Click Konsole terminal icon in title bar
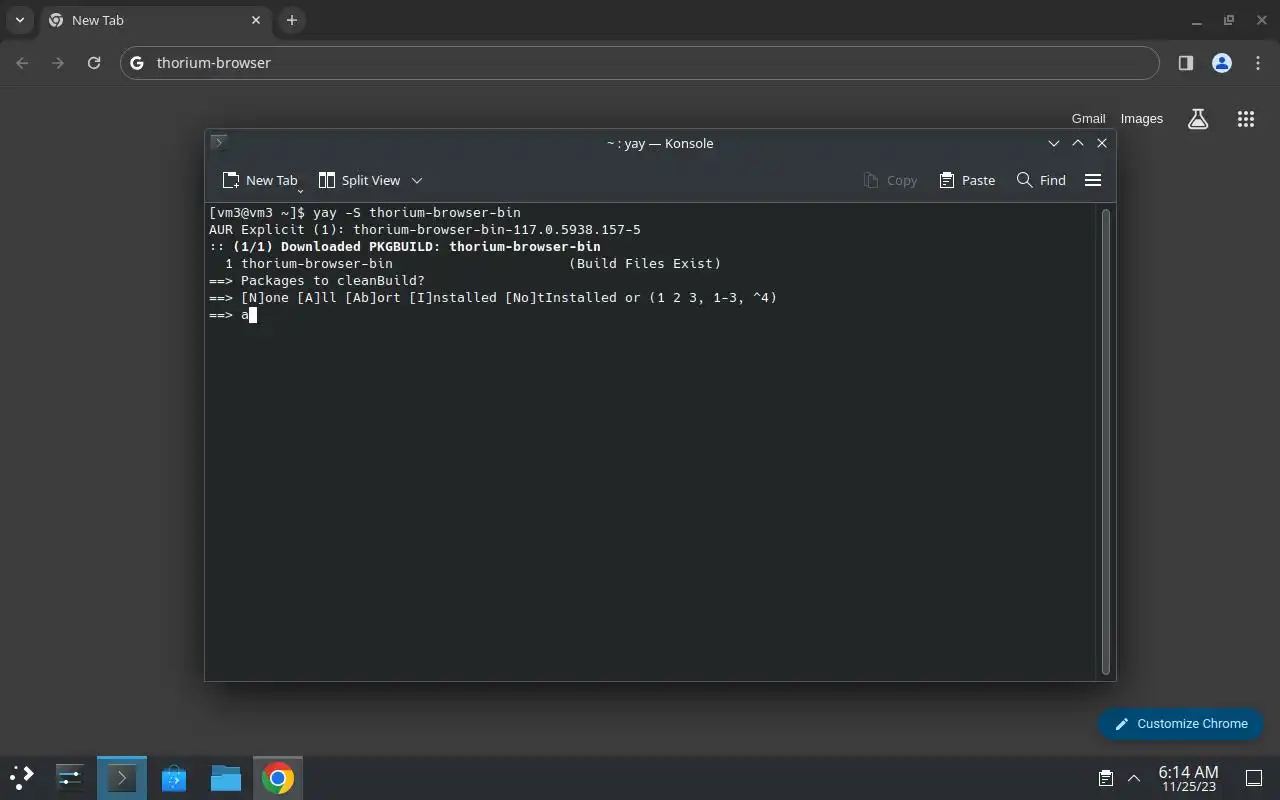 [219, 142]
